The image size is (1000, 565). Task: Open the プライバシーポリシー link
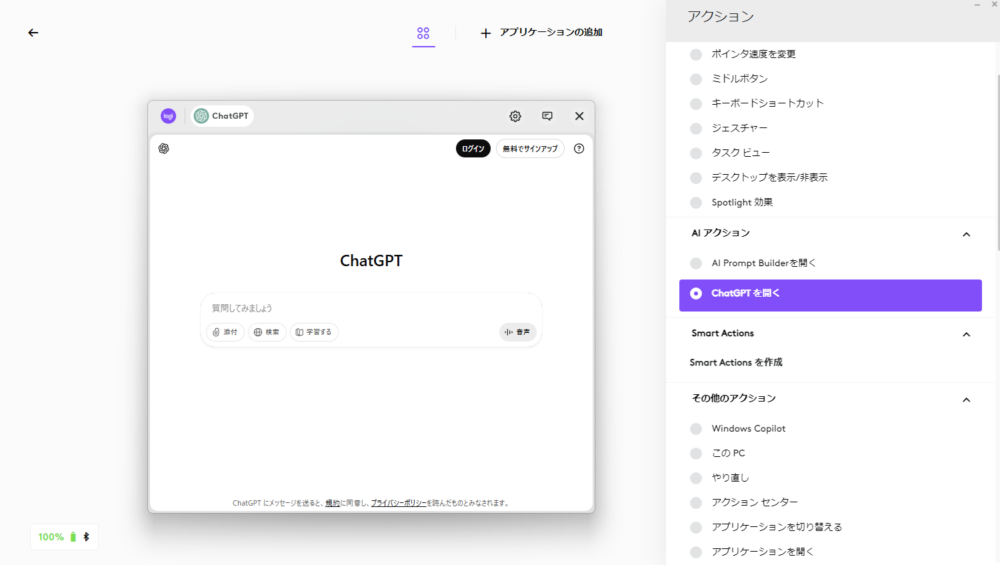399,503
